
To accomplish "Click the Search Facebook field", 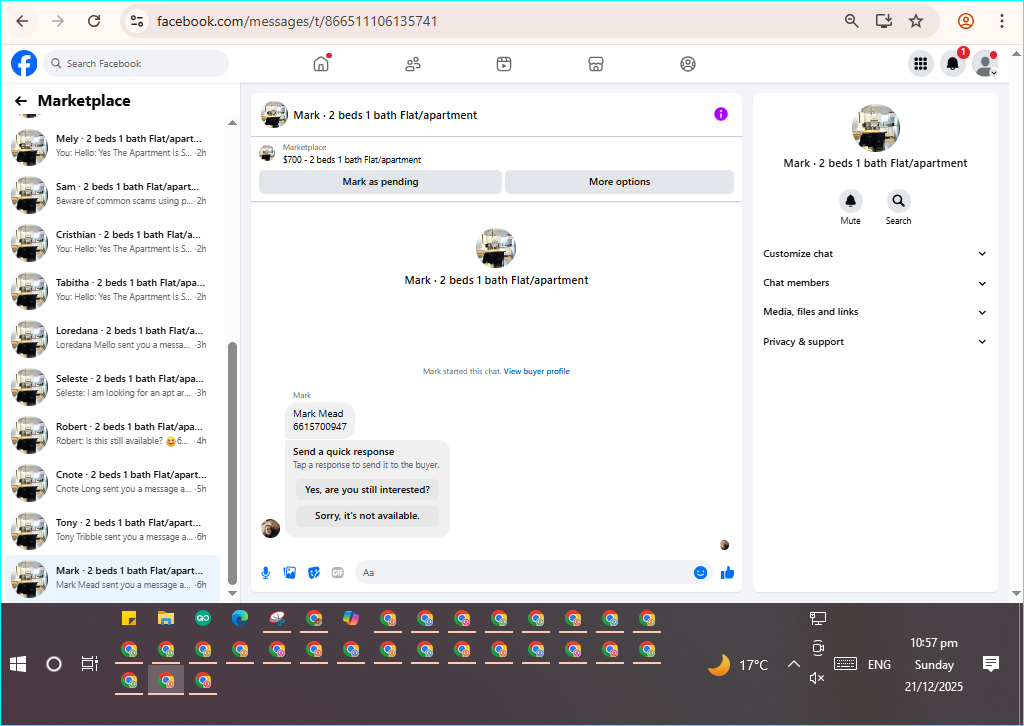I will click(x=136, y=63).
